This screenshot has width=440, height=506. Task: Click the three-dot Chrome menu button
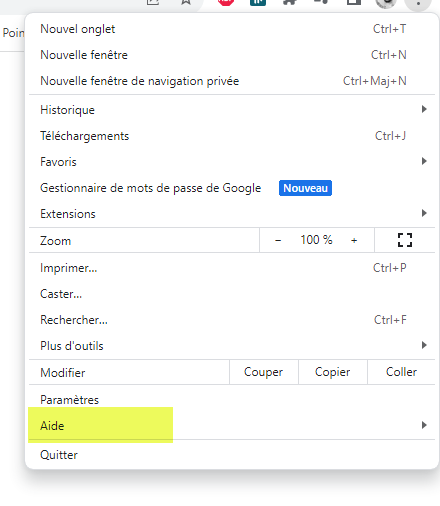[418, 3]
